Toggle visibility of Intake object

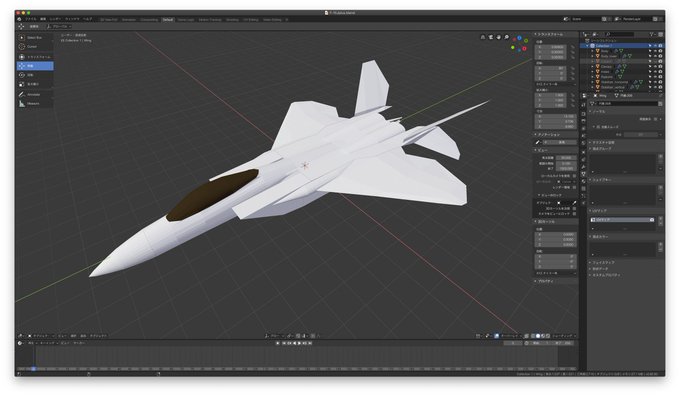coord(655,72)
